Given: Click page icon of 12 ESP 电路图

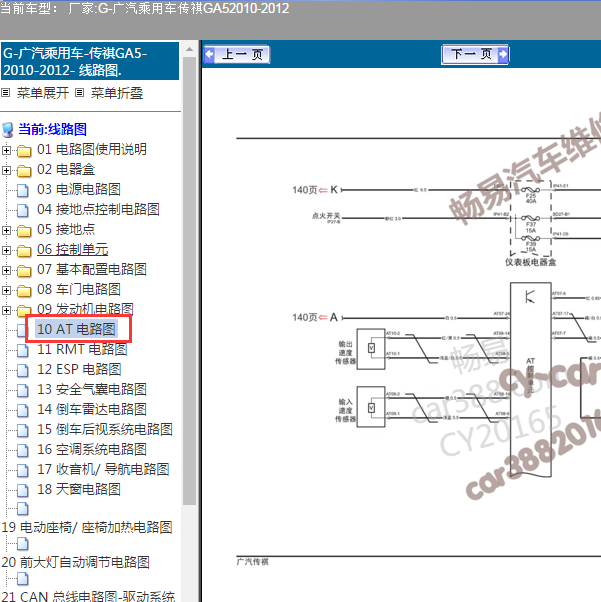Looking at the screenshot, I should (23, 370).
